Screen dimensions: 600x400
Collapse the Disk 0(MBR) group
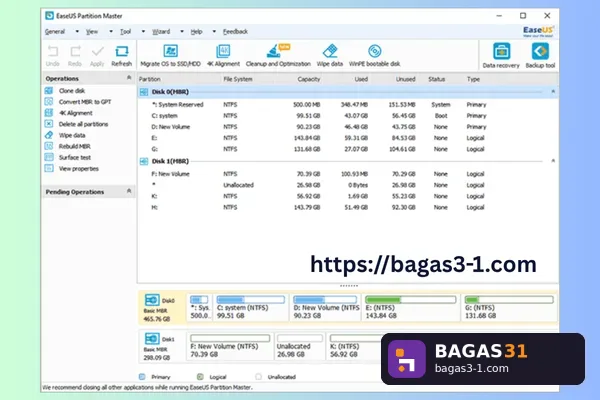[x=553, y=91]
